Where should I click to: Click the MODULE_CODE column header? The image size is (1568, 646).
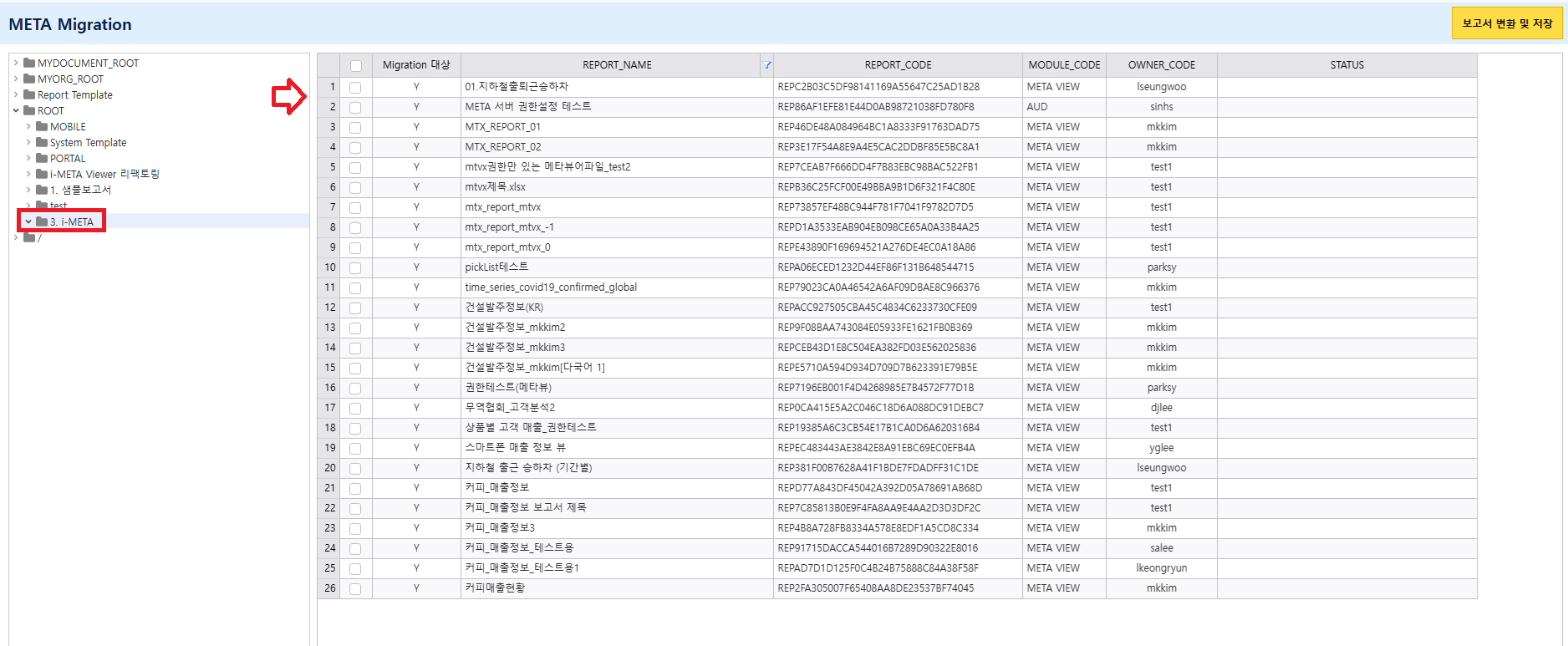coord(1064,65)
